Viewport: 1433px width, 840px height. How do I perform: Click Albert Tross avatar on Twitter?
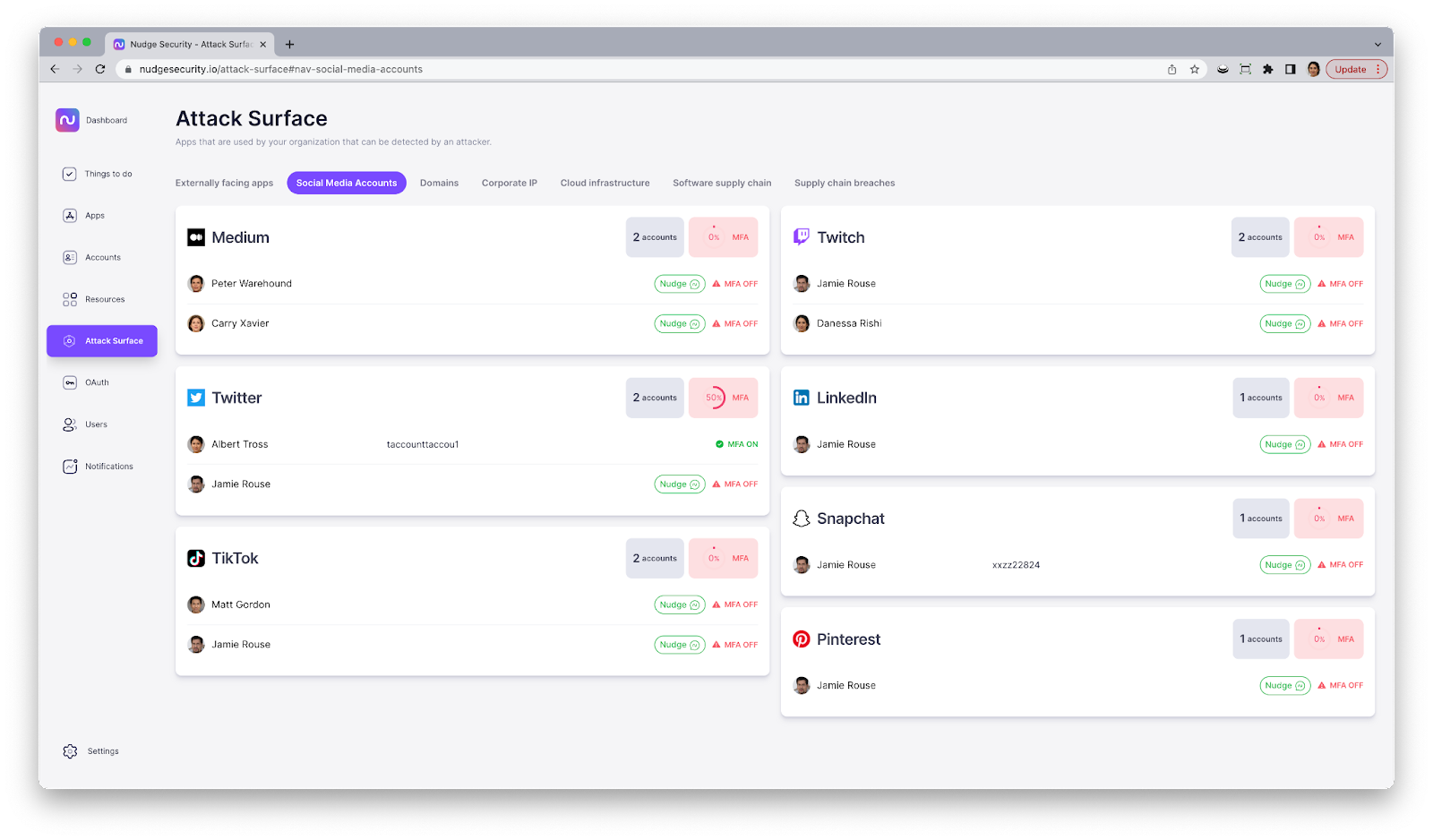pyautogui.click(x=196, y=444)
